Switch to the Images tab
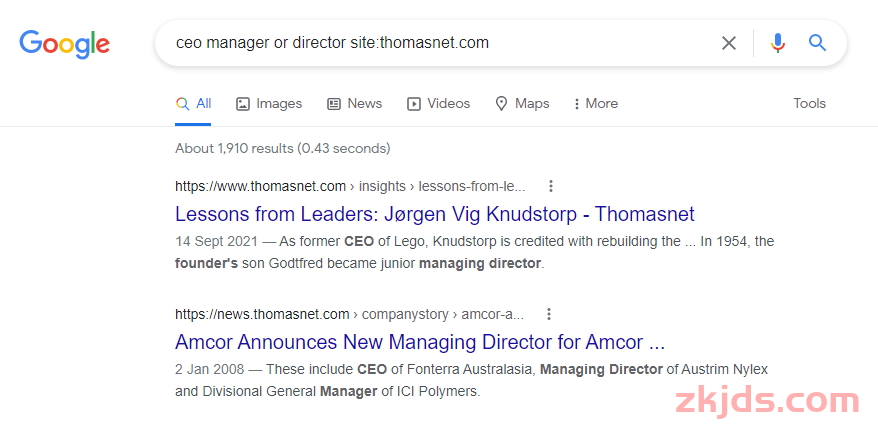This screenshot has height=432, width=878. (x=269, y=104)
